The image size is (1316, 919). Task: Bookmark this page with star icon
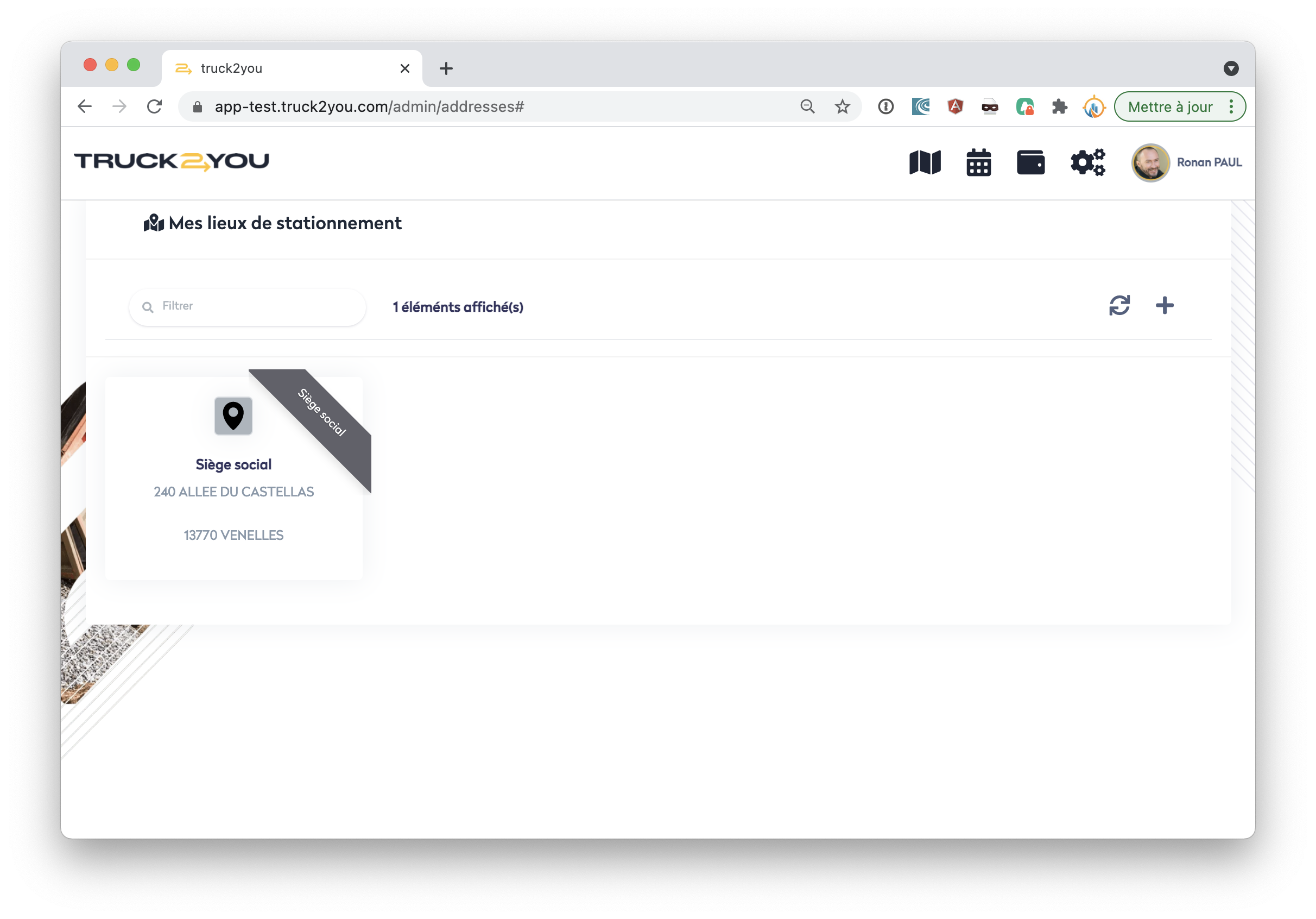842,106
